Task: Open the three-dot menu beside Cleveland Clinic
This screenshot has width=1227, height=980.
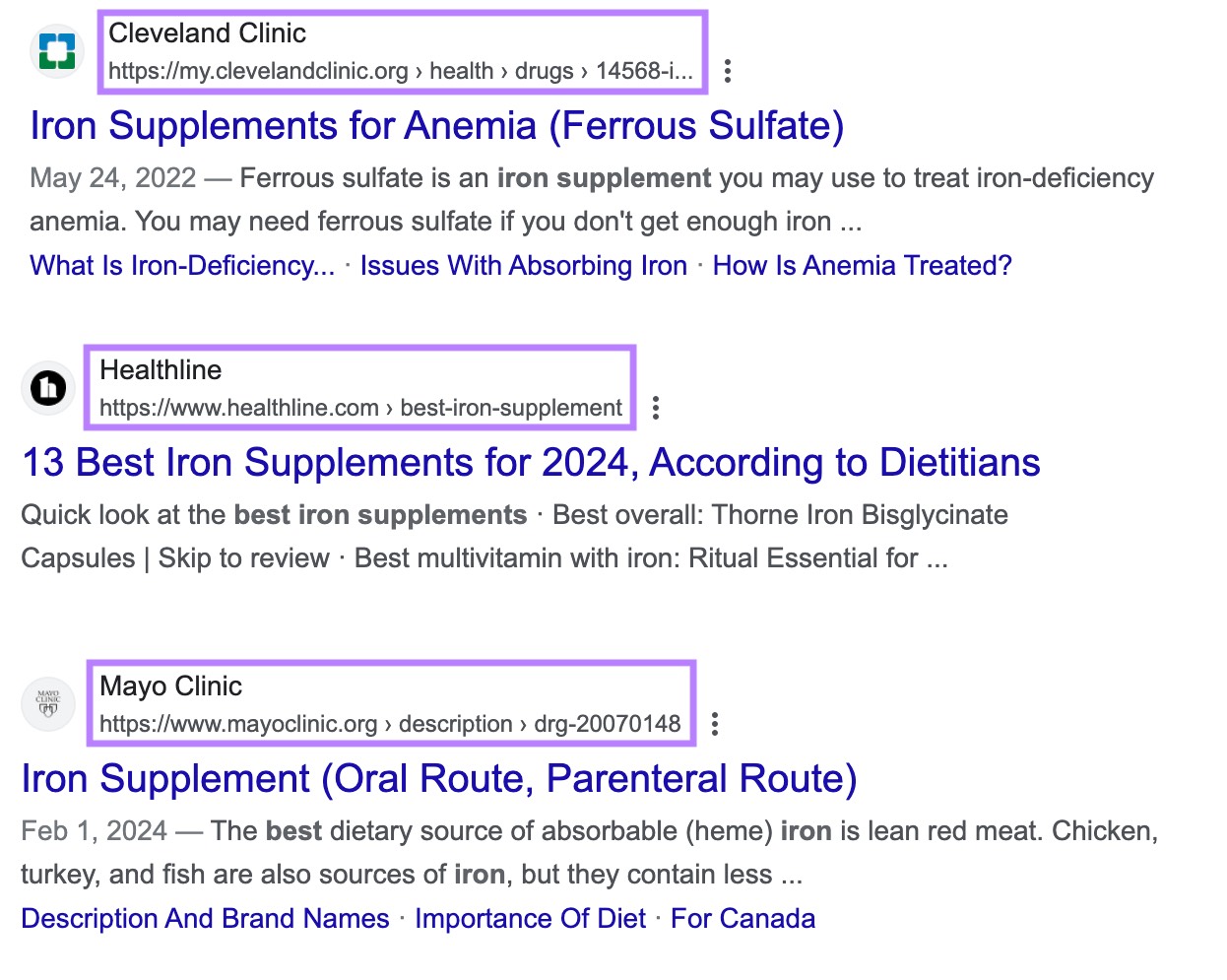Action: point(728,71)
